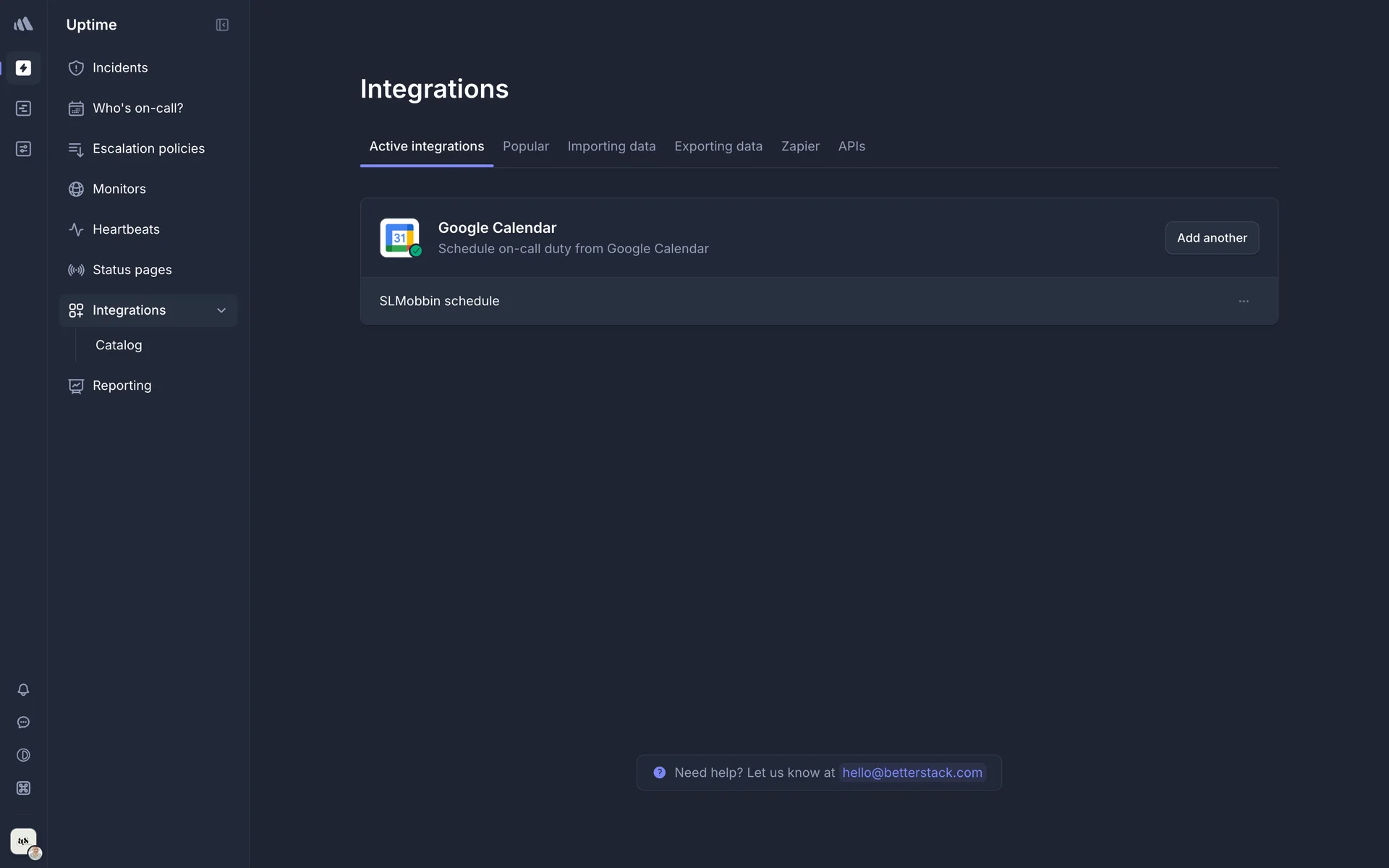Go to Incidents in the sidebar
The height and width of the screenshot is (868, 1389).
tap(120, 68)
